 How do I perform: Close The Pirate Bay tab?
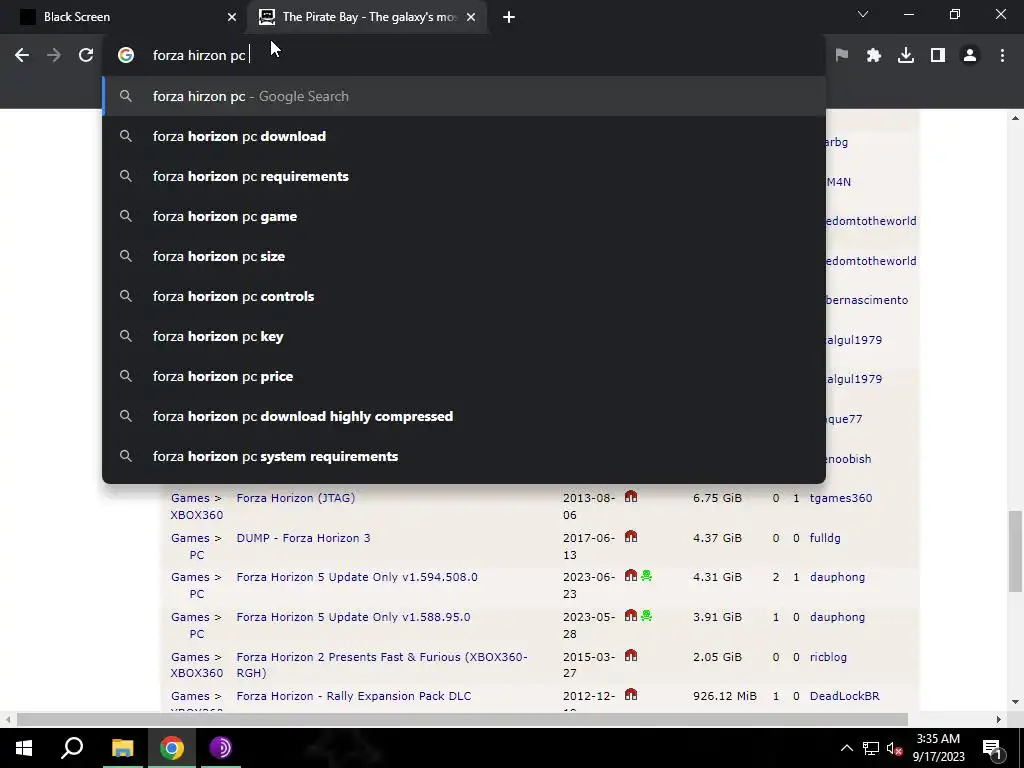[471, 17]
